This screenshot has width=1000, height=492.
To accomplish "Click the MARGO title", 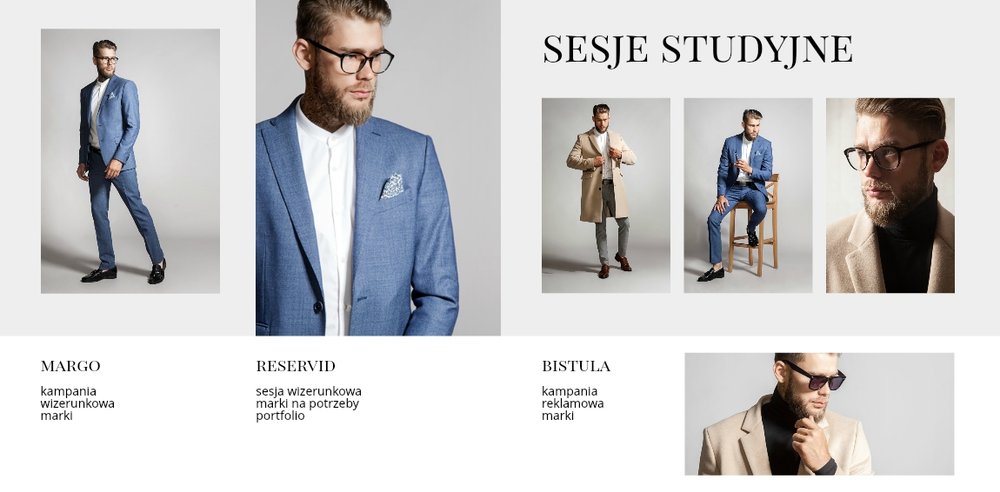I will (70, 366).
